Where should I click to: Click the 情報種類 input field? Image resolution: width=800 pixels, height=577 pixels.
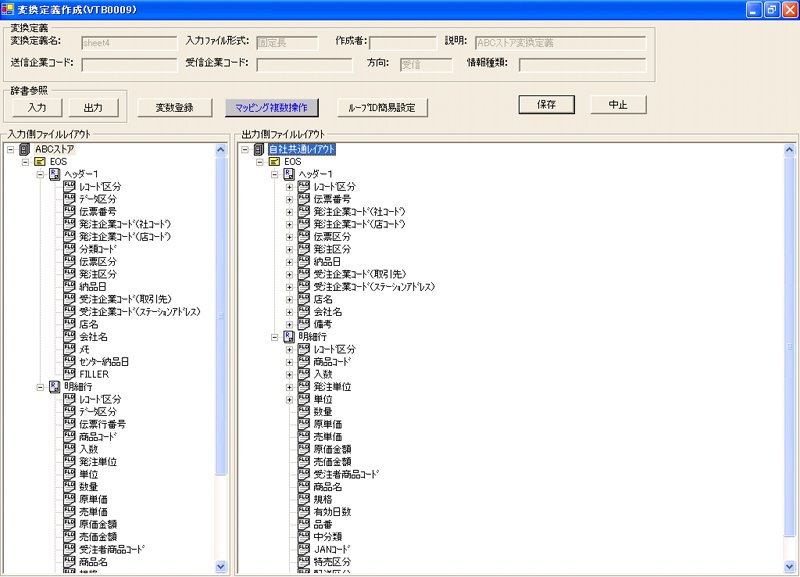[582, 65]
